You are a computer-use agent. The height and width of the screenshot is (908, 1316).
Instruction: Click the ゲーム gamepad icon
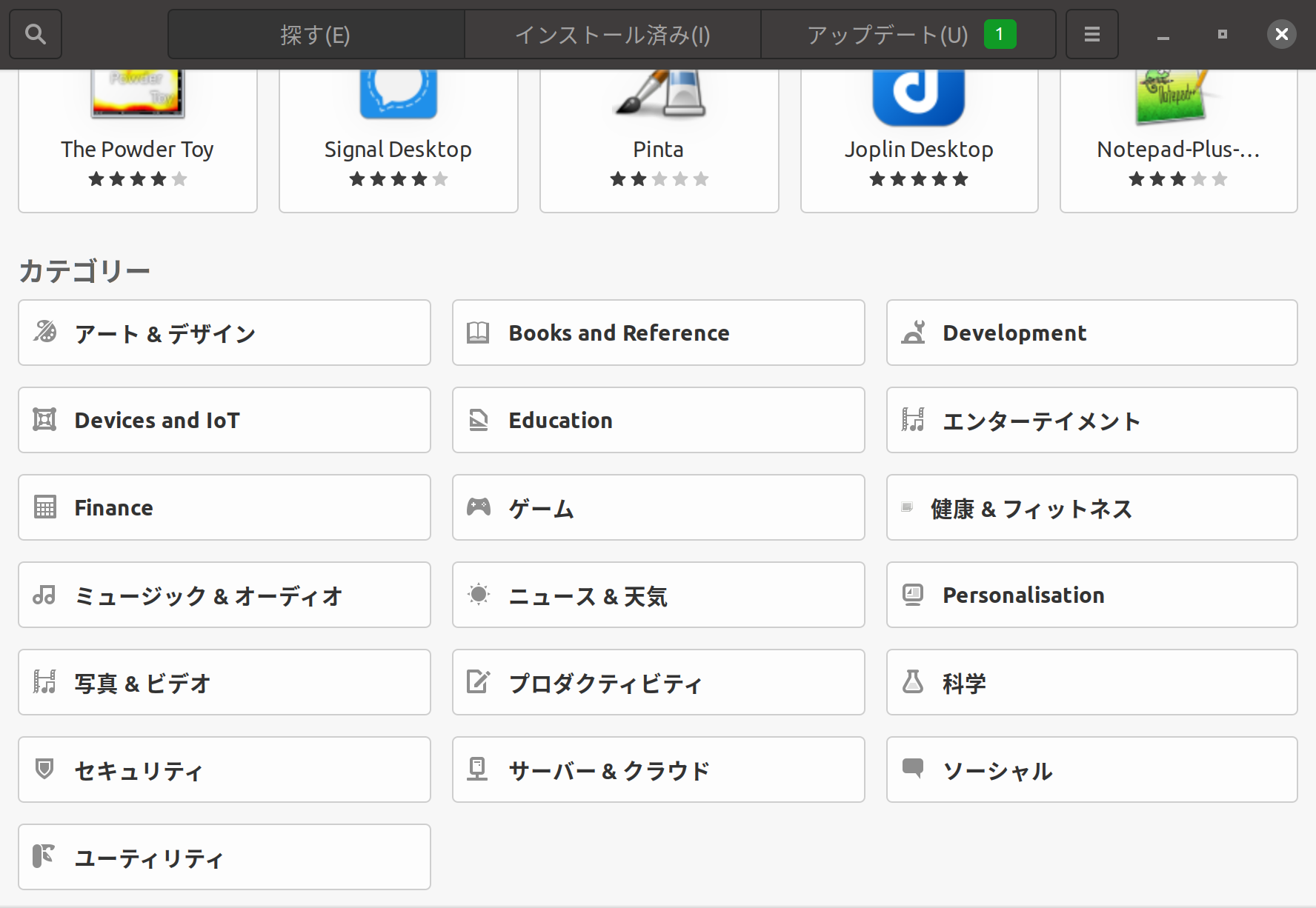coord(479,507)
